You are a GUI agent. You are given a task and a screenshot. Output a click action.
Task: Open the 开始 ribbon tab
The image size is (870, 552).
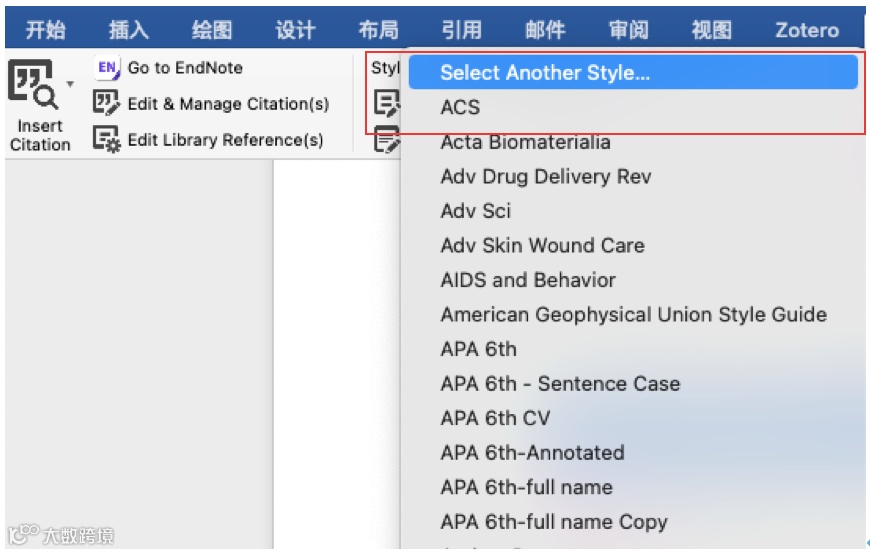(x=45, y=29)
